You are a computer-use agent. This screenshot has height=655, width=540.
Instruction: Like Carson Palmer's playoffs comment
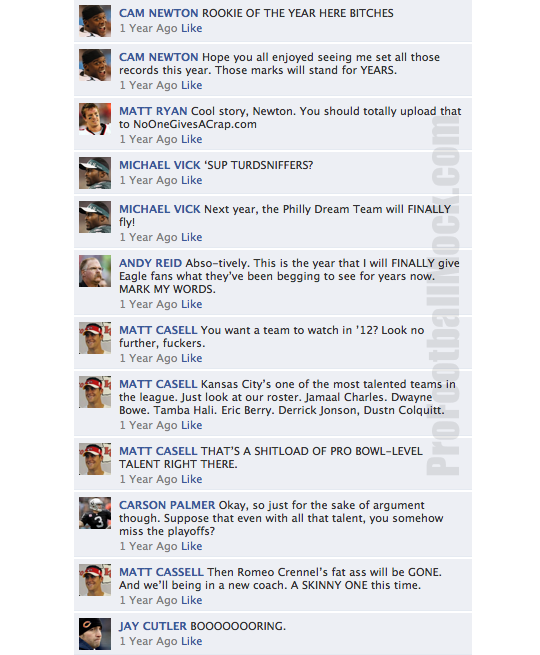(192, 546)
